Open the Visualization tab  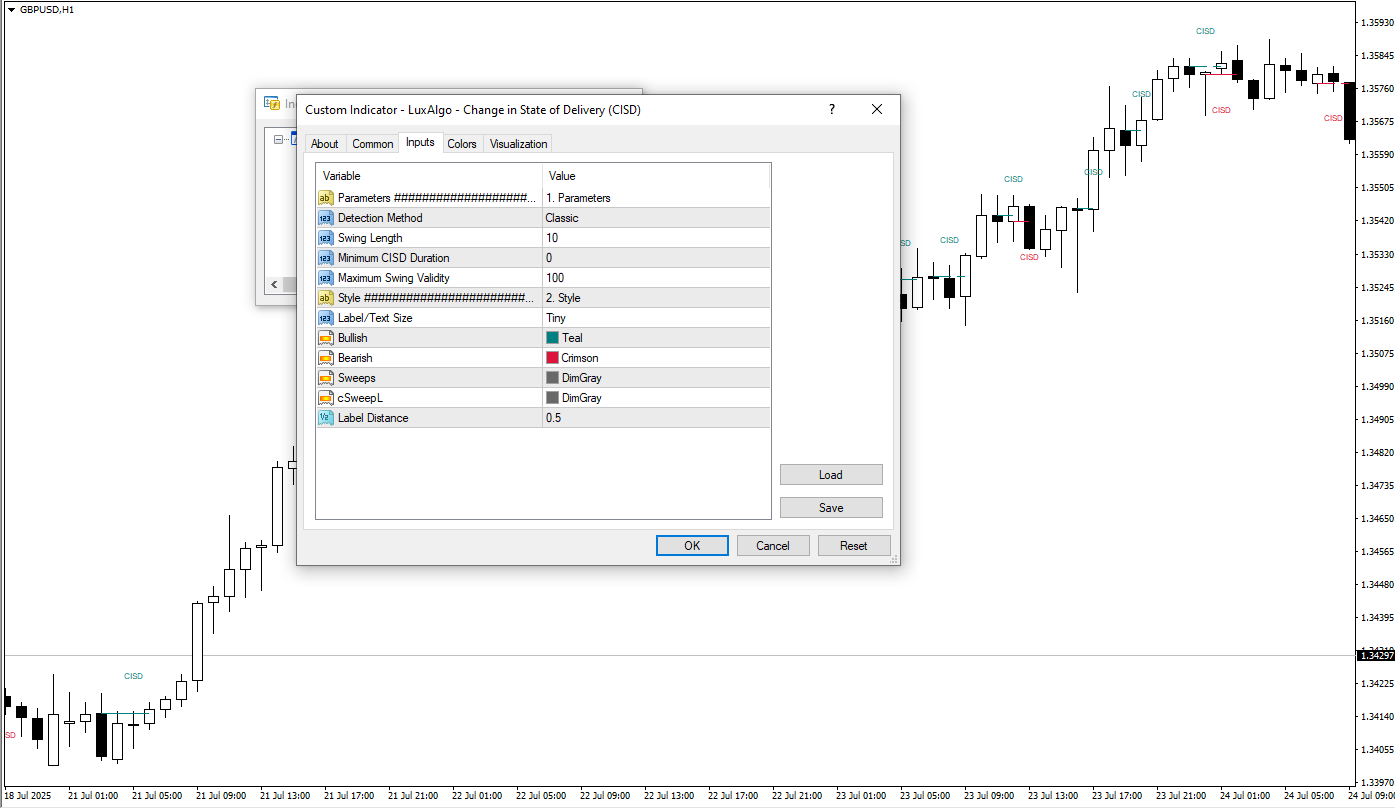click(x=519, y=144)
